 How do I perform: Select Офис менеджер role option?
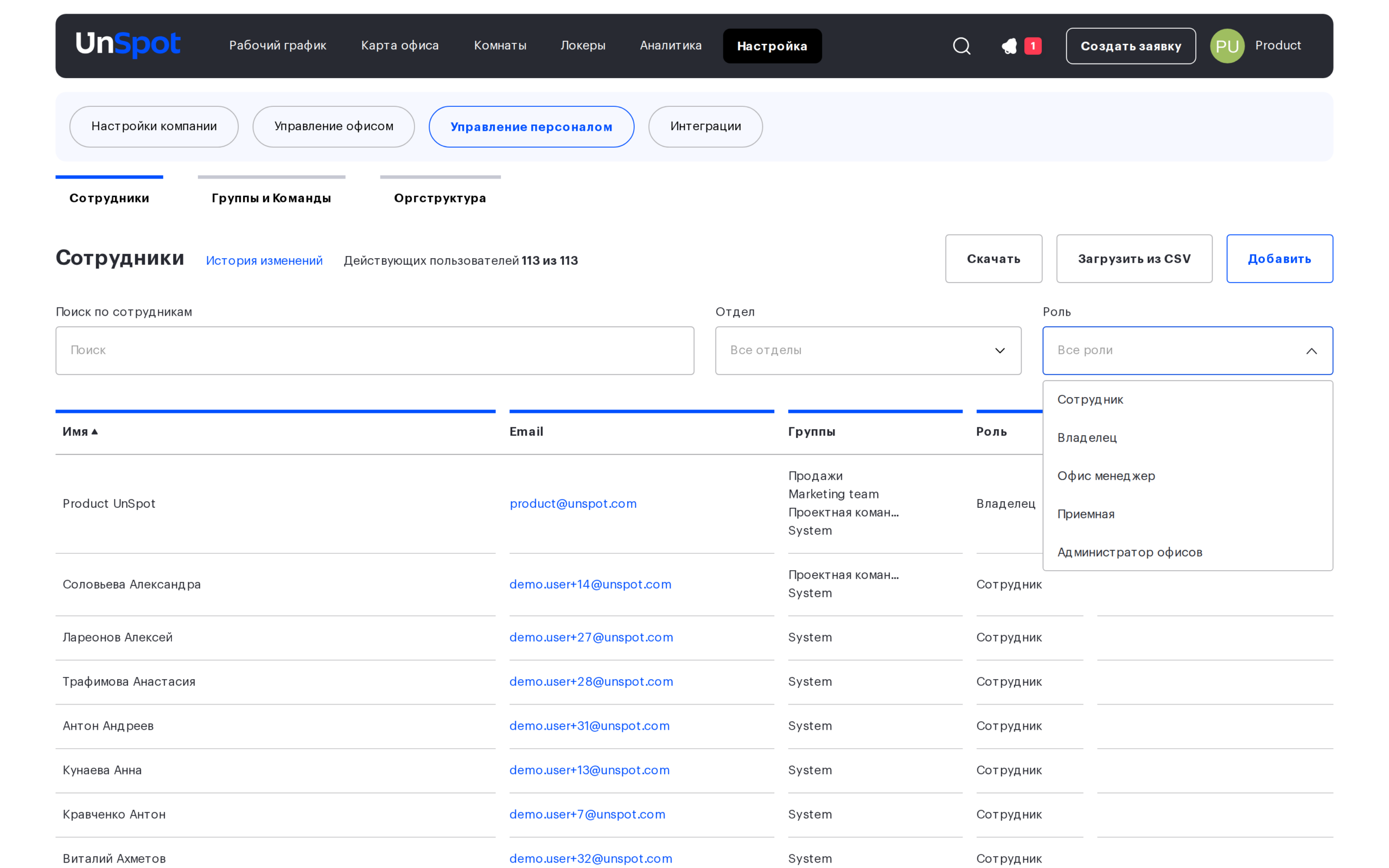click(x=1187, y=476)
